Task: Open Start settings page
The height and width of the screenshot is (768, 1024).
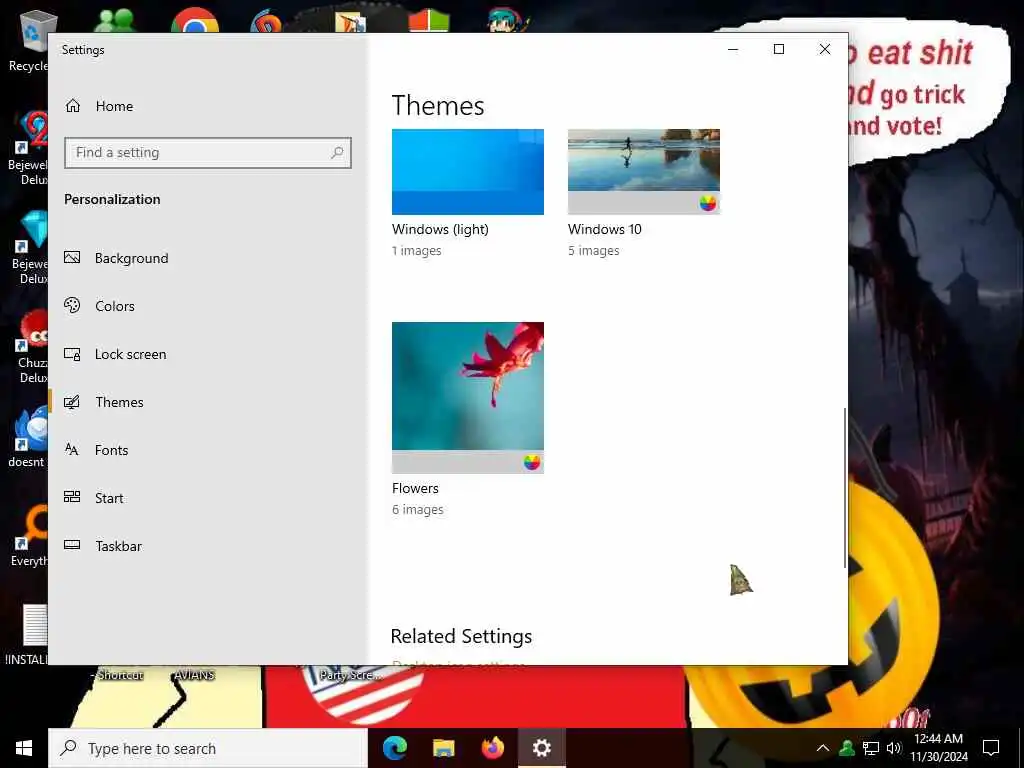Action: [x=208, y=498]
